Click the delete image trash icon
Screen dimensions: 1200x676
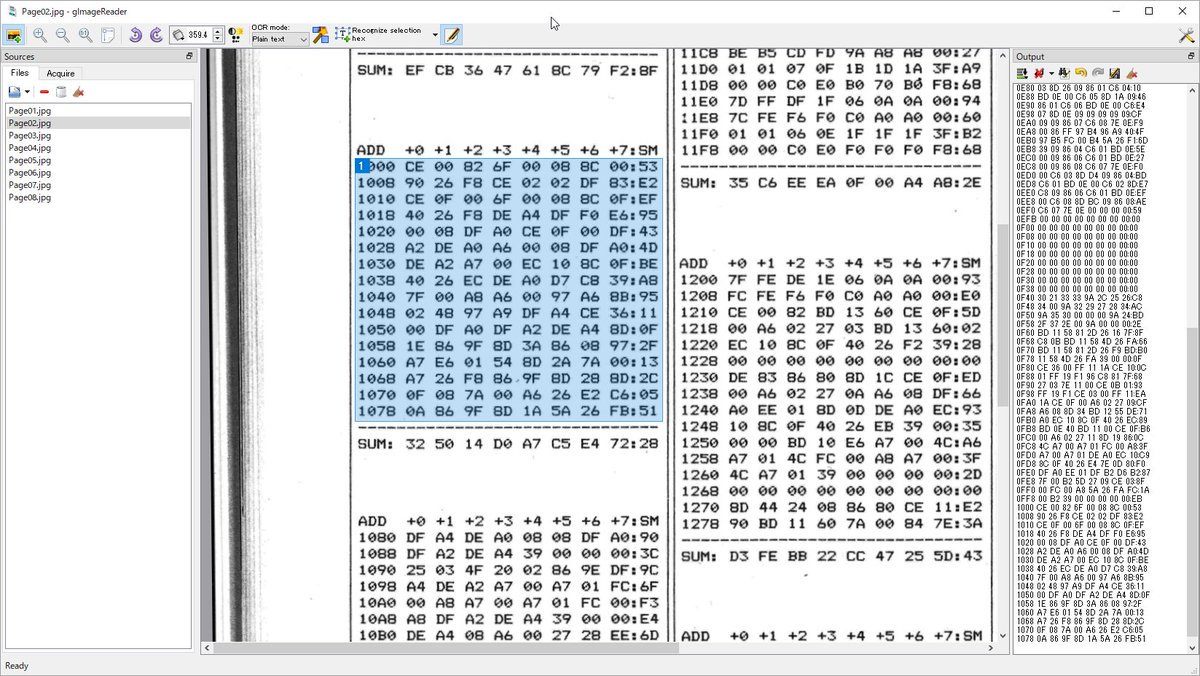tap(61, 92)
